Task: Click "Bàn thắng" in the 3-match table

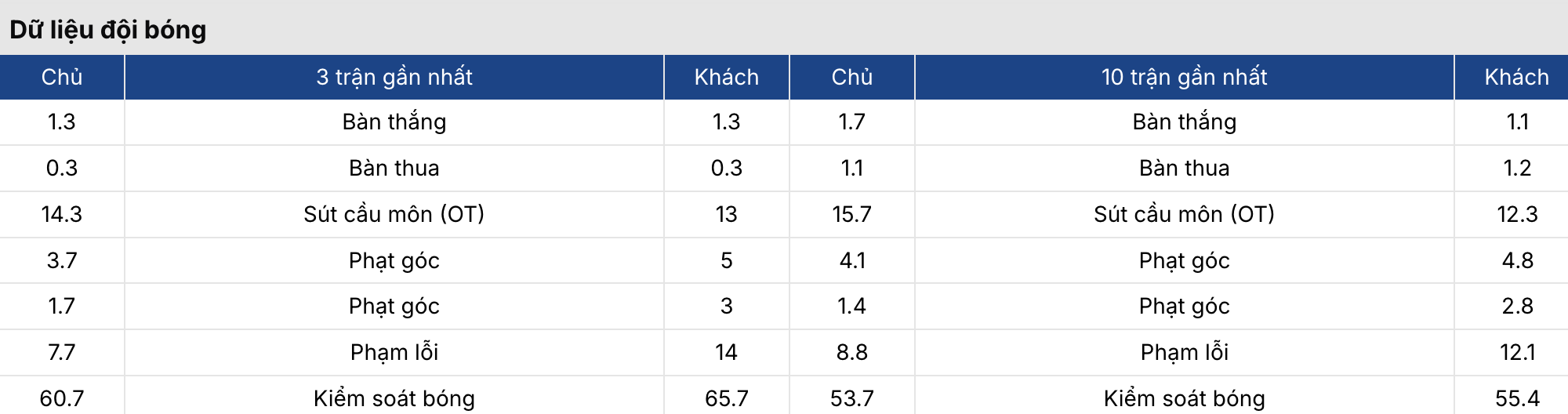Action: pos(394,122)
